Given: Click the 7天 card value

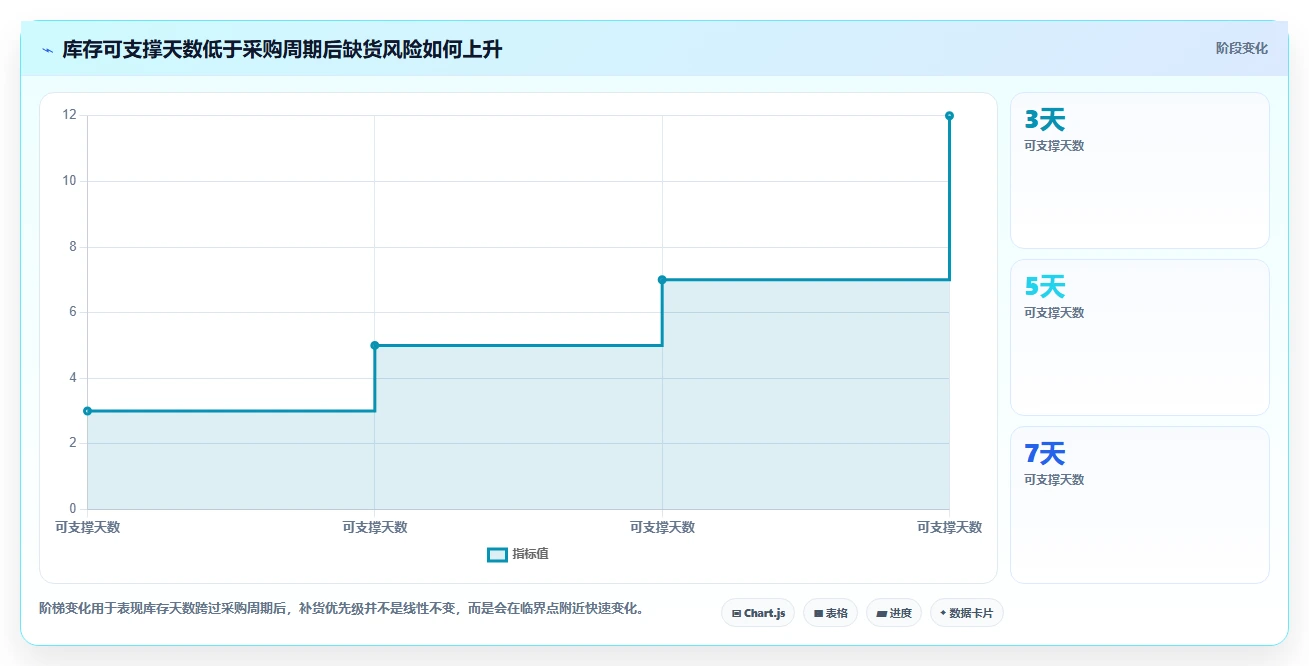Looking at the screenshot, I should [x=1045, y=454].
